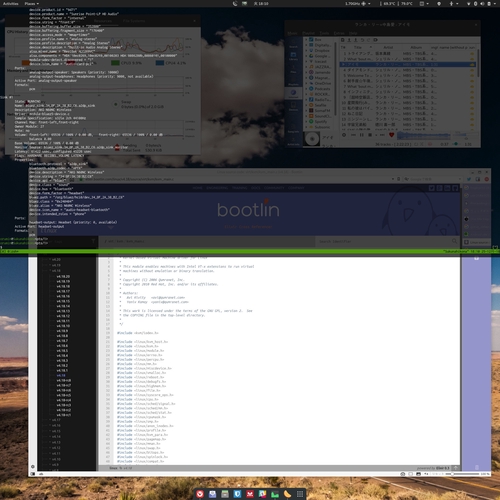Screen dimensions: 500x500
Task: Select kernel version v4.18.20 in version tree
Action: (63, 277)
